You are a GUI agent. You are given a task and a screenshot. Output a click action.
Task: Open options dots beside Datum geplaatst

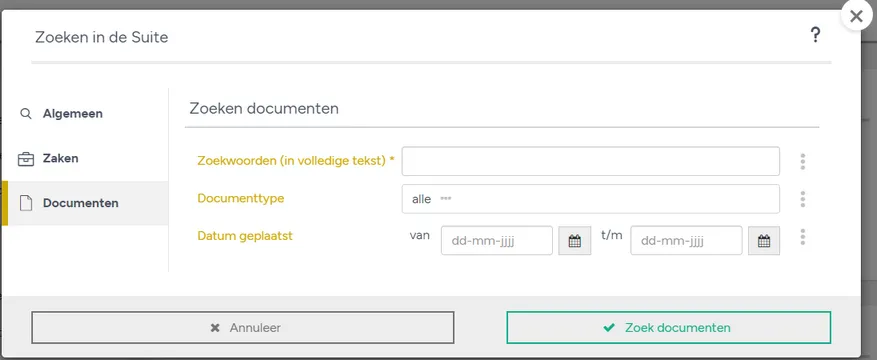point(803,237)
